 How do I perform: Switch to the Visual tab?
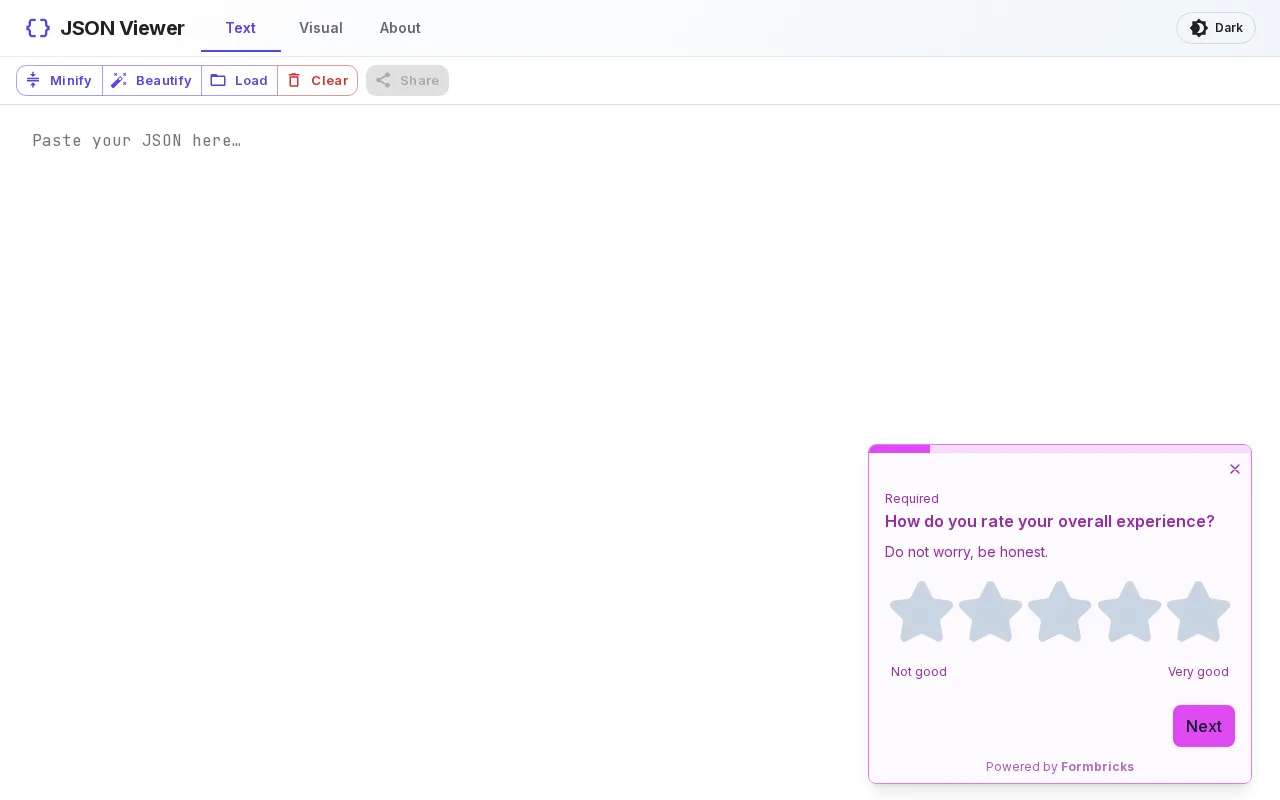pyautogui.click(x=321, y=28)
